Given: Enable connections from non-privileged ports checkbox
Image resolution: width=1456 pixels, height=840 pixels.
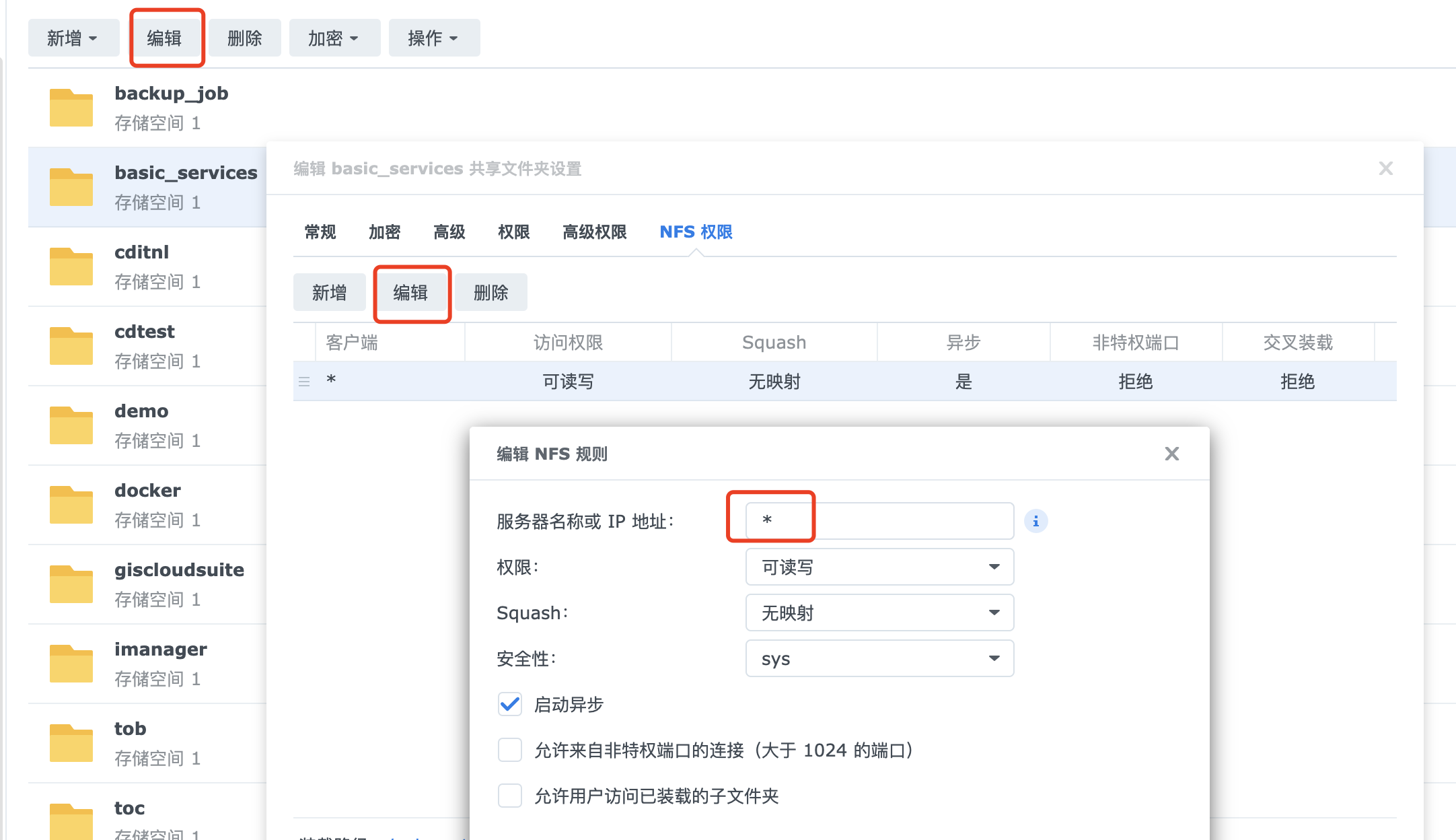Looking at the screenshot, I should [510, 750].
